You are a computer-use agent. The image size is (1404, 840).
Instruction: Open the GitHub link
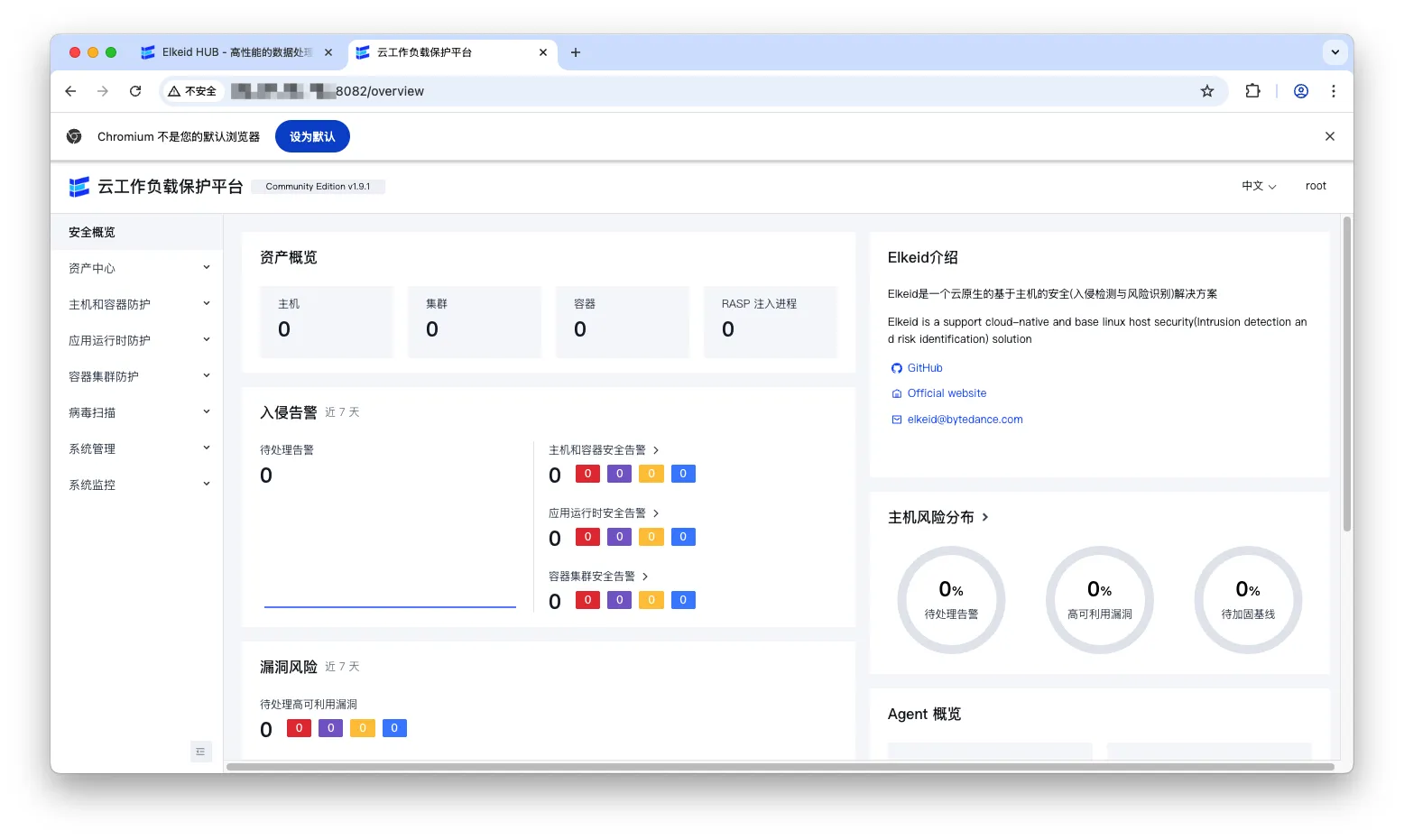[924, 368]
